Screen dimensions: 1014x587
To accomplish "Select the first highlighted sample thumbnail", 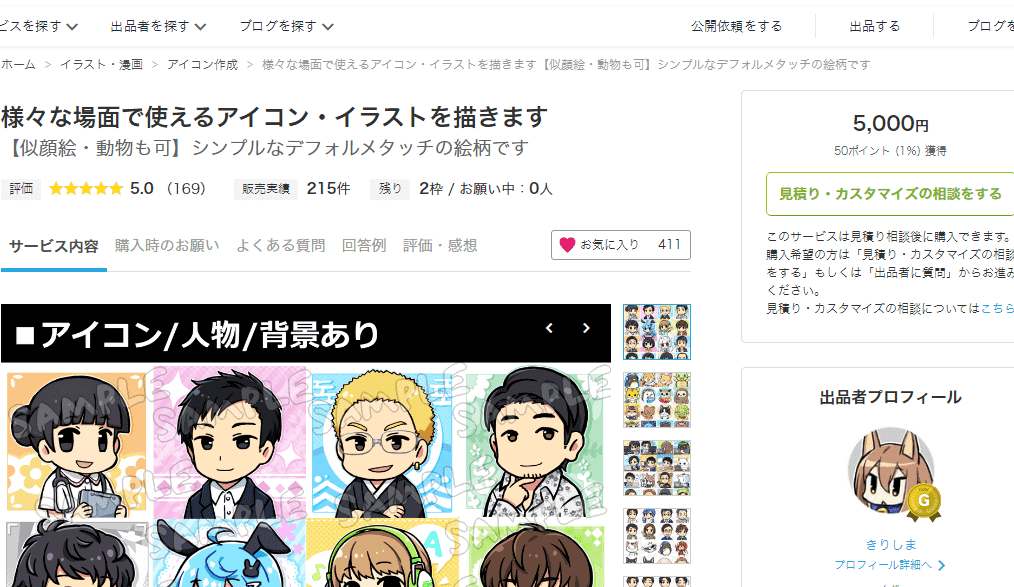I will pos(656,332).
